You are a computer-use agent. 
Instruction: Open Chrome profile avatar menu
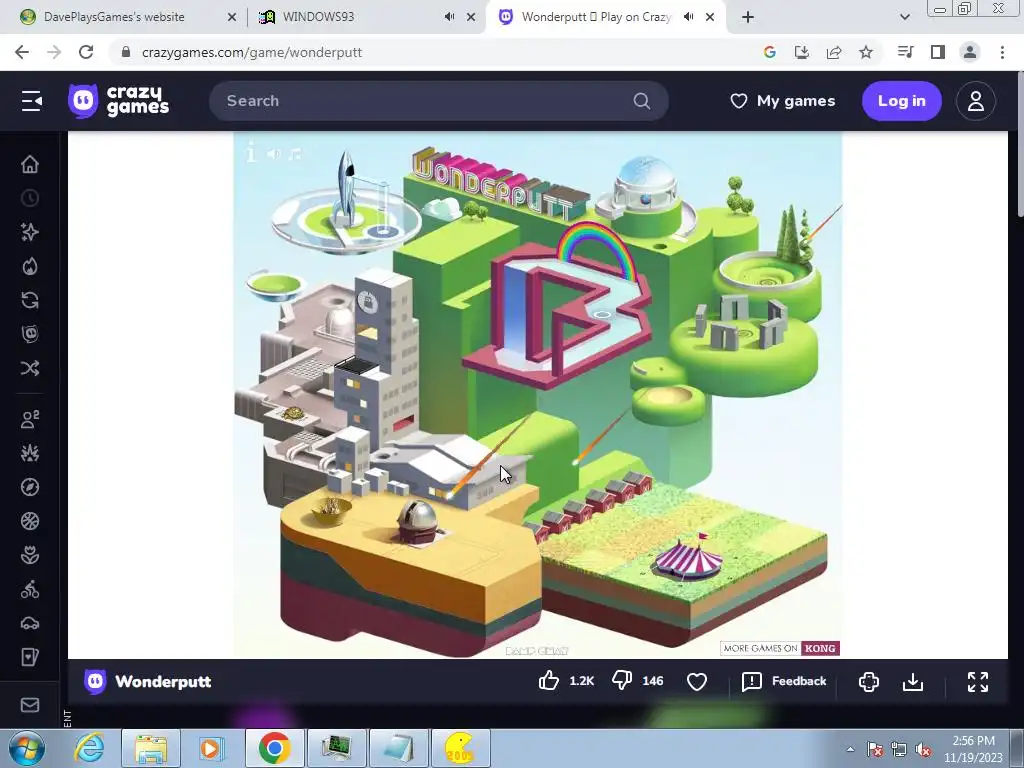click(x=970, y=52)
